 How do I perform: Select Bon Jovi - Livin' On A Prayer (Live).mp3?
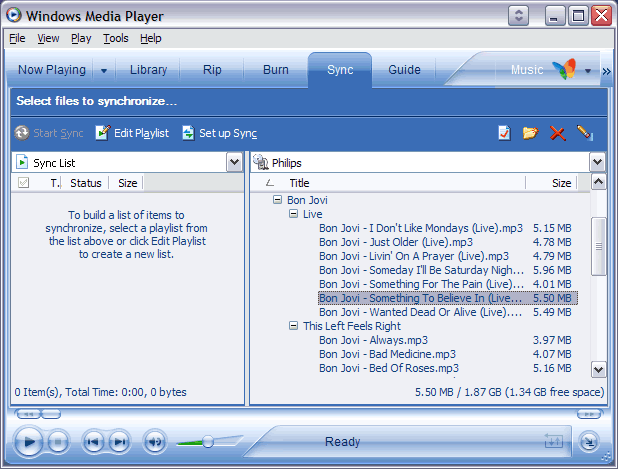click(x=448, y=256)
